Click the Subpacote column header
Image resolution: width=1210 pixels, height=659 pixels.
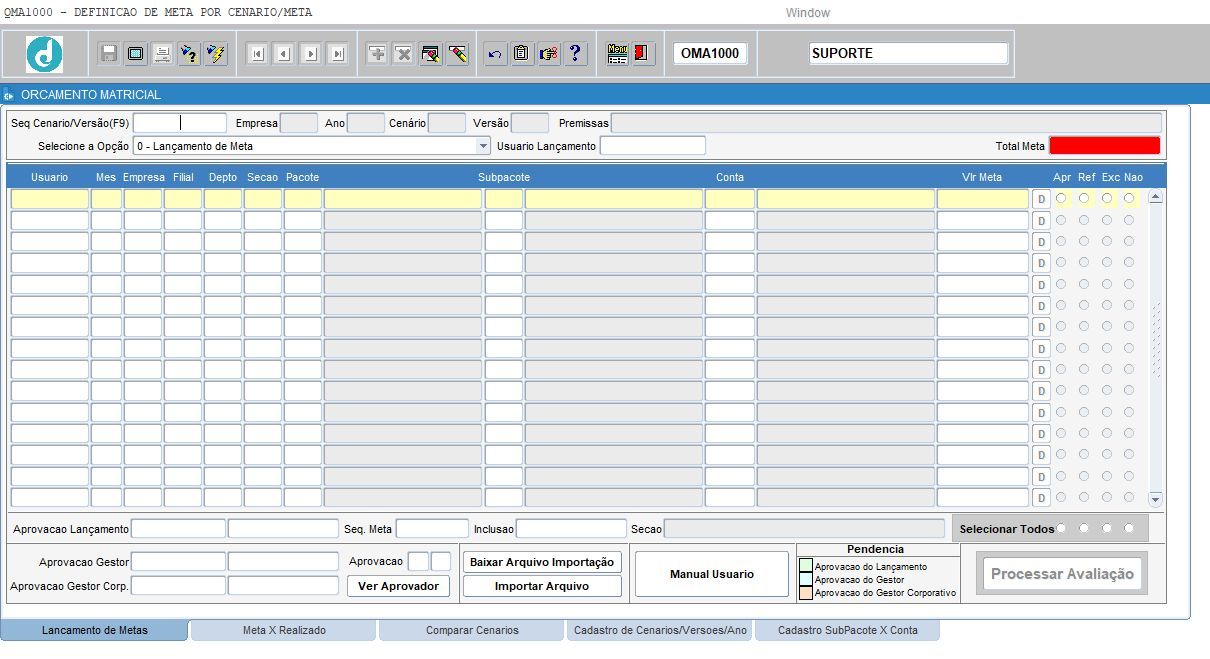coord(504,177)
